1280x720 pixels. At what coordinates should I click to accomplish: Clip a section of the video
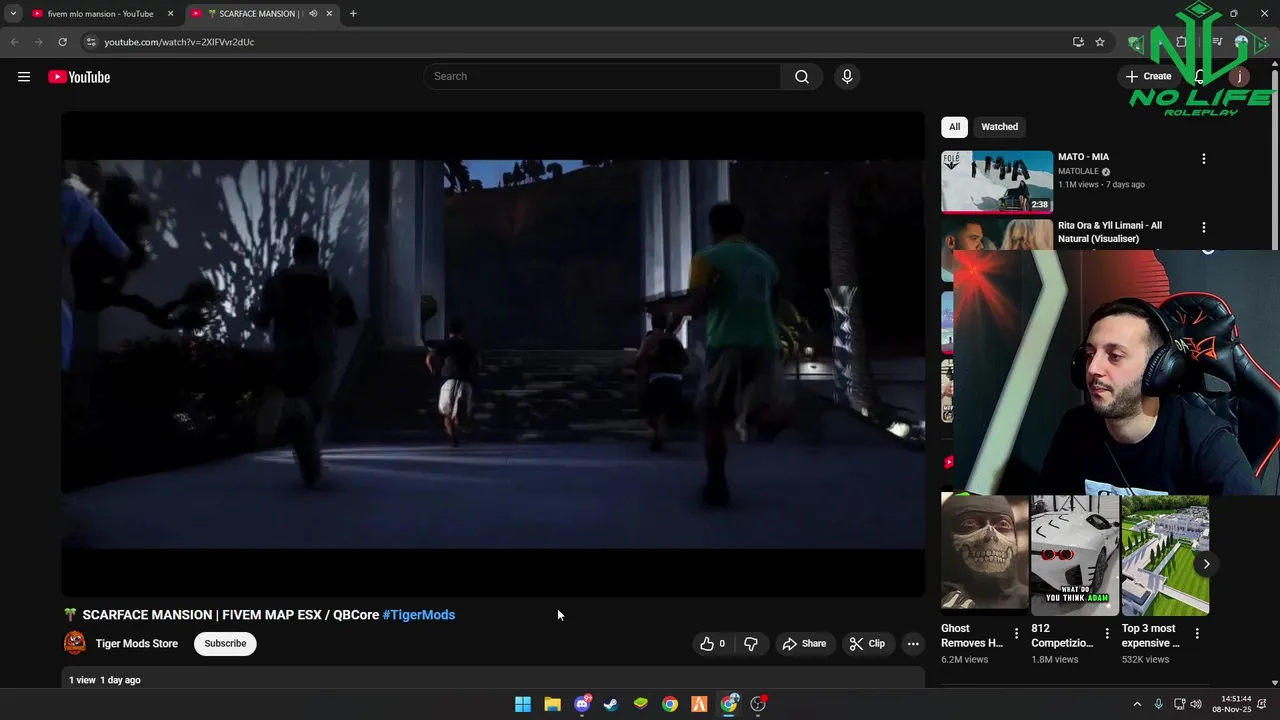[x=867, y=644]
